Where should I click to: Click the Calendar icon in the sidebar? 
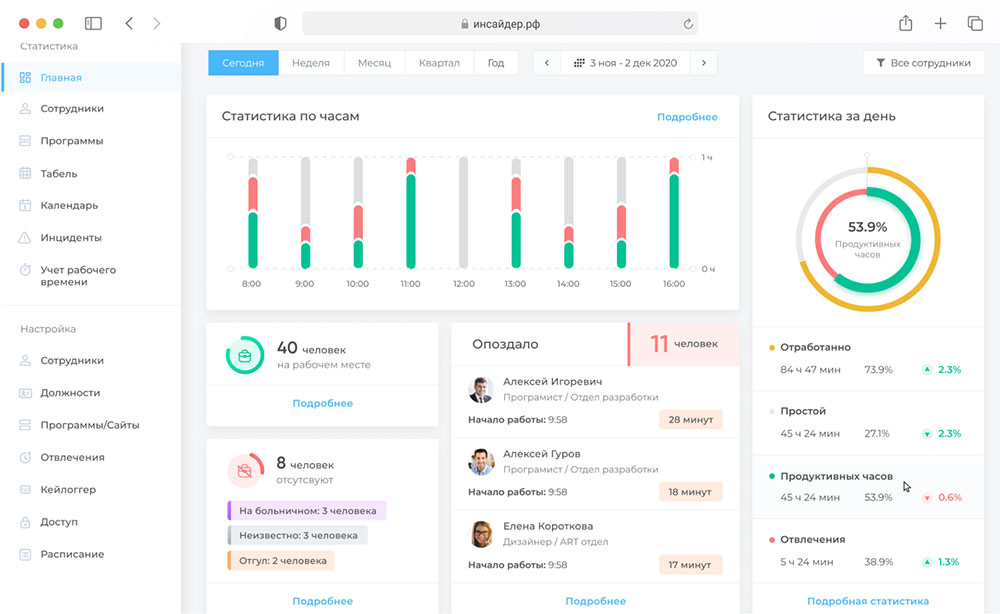click(26, 205)
